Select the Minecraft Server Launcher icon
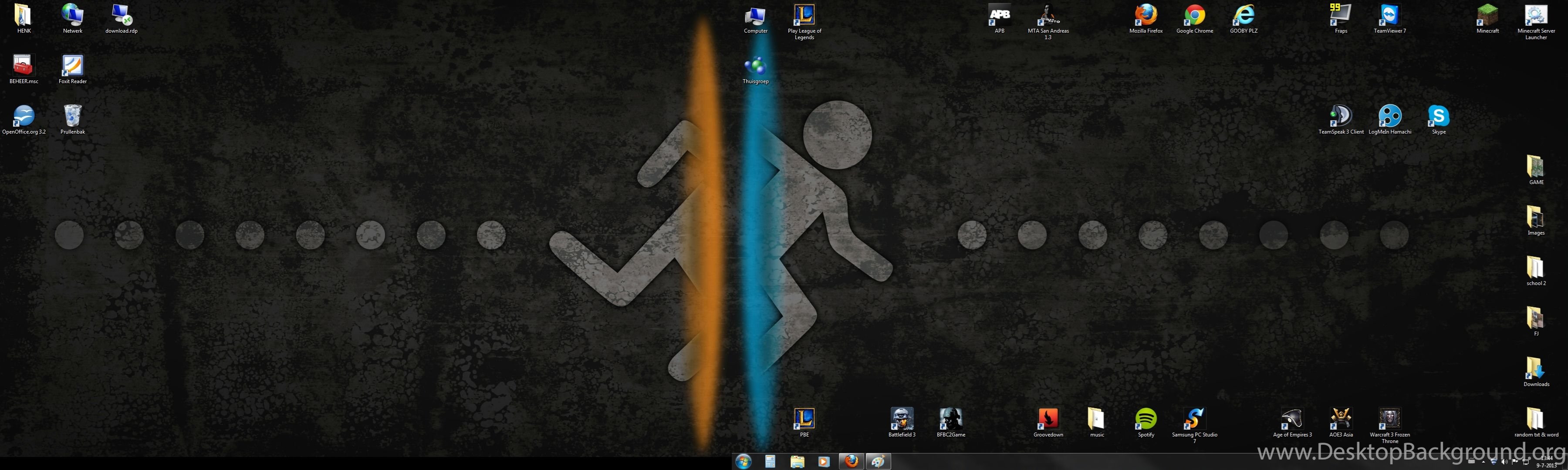Screen dimensions: 1568x470 [x=1536, y=22]
